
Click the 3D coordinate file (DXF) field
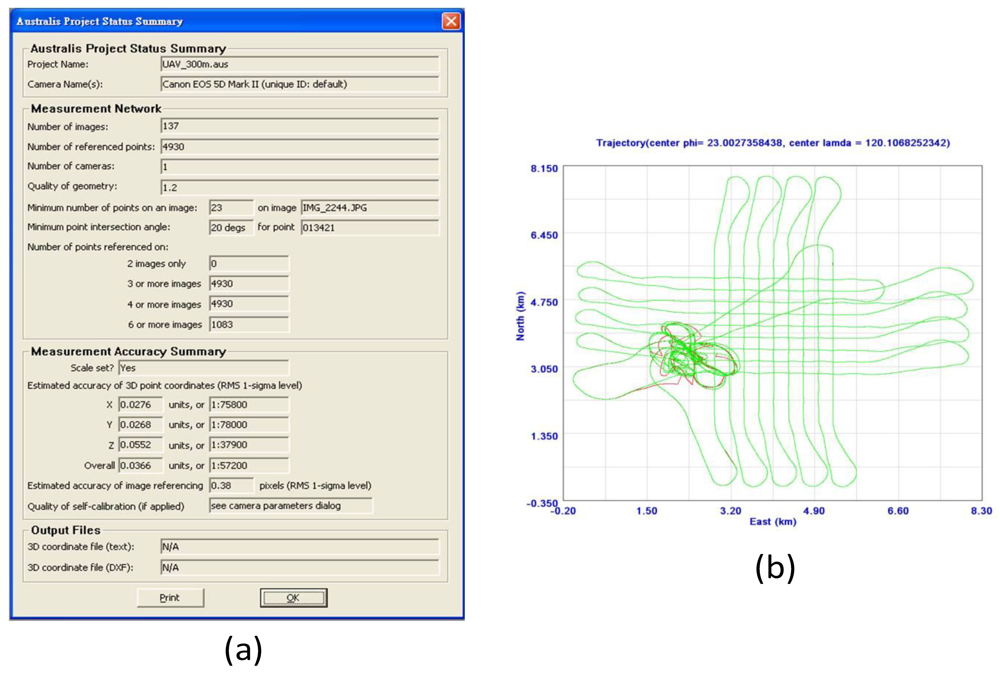(299, 568)
